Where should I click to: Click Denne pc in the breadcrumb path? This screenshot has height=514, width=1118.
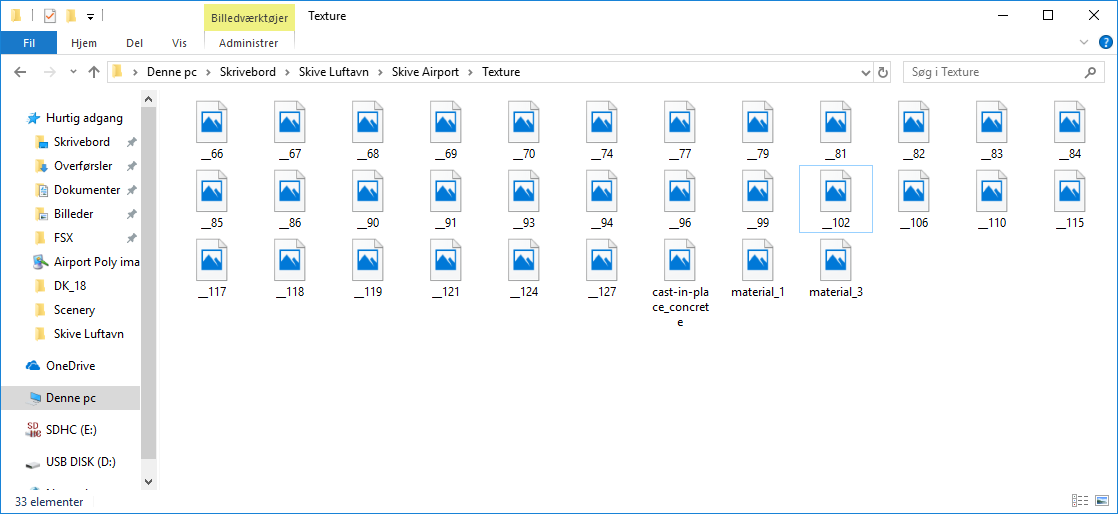click(x=171, y=72)
